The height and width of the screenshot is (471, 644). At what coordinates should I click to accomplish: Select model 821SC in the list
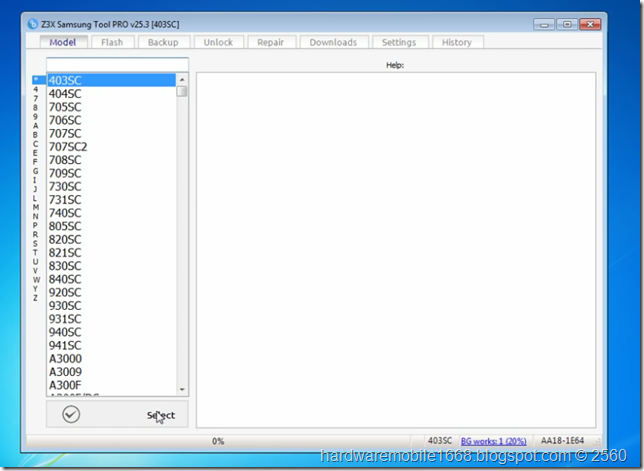pos(111,253)
